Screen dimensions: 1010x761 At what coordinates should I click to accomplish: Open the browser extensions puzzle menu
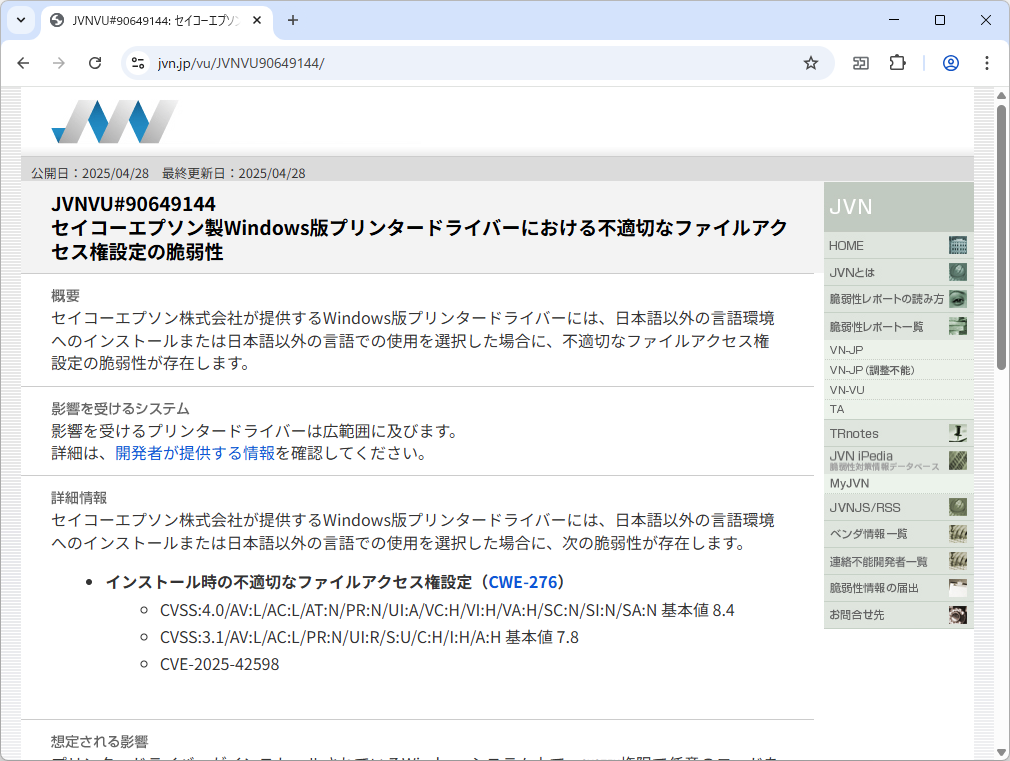pyautogui.click(x=897, y=62)
